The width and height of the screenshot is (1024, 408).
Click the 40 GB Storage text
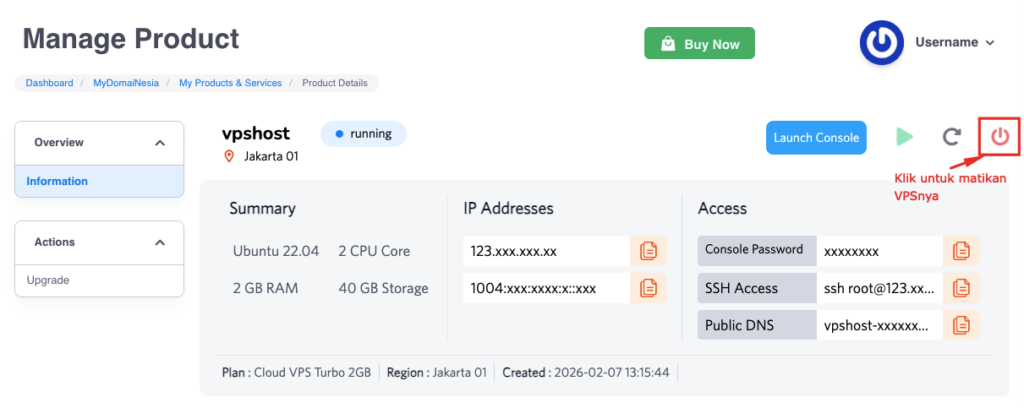click(x=383, y=288)
